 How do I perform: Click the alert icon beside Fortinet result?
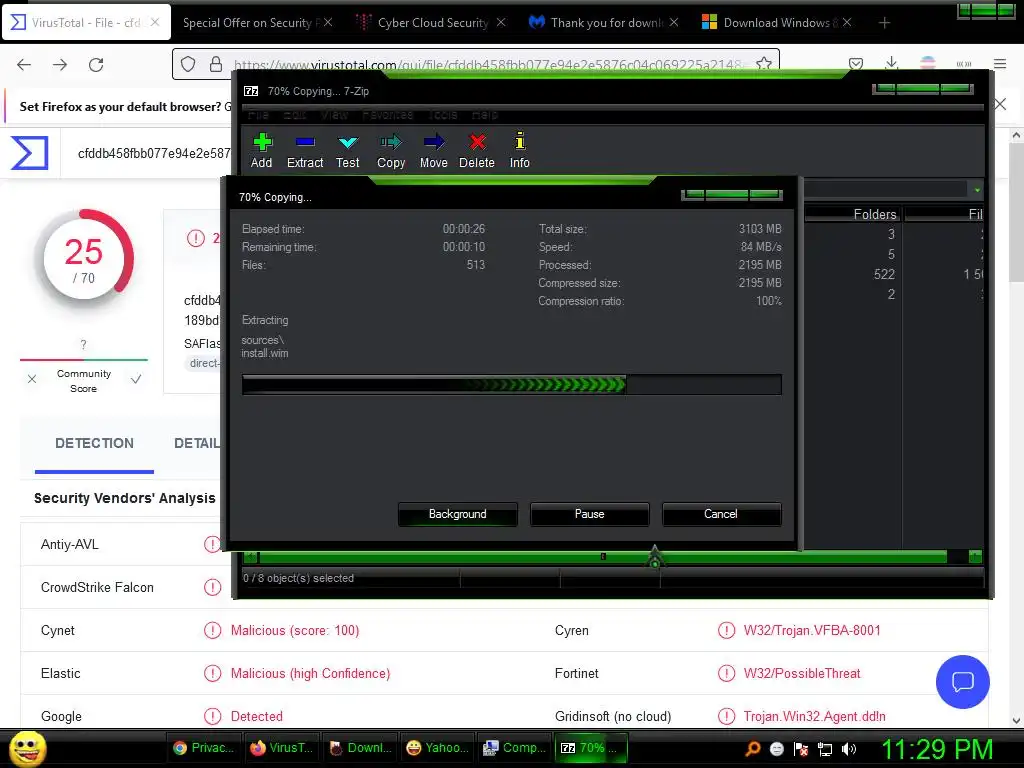point(726,673)
